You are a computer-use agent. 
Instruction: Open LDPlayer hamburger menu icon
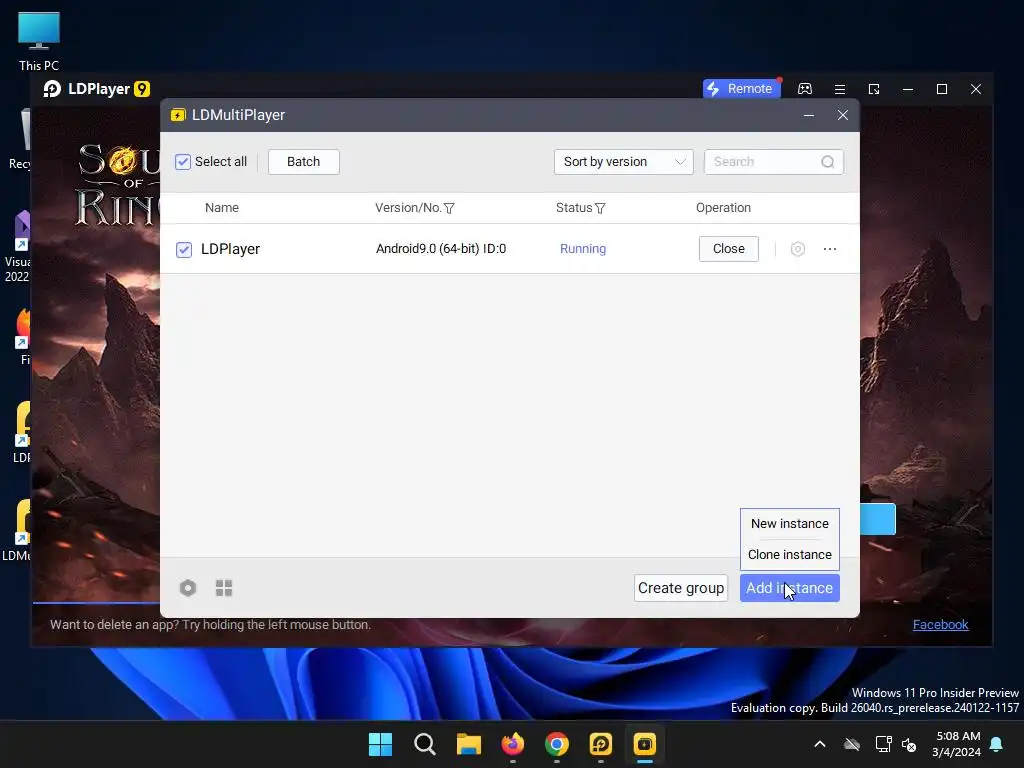click(840, 89)
